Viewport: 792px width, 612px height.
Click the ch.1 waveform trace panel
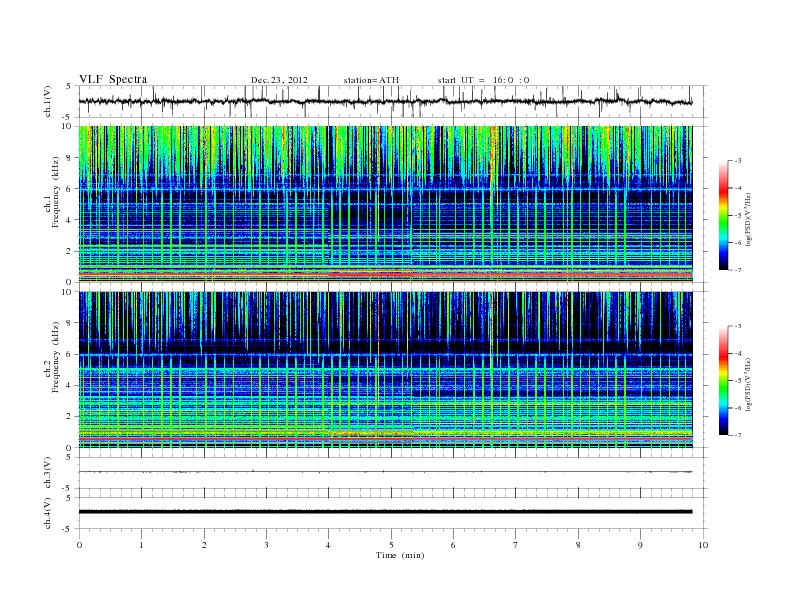pos(393,101)
